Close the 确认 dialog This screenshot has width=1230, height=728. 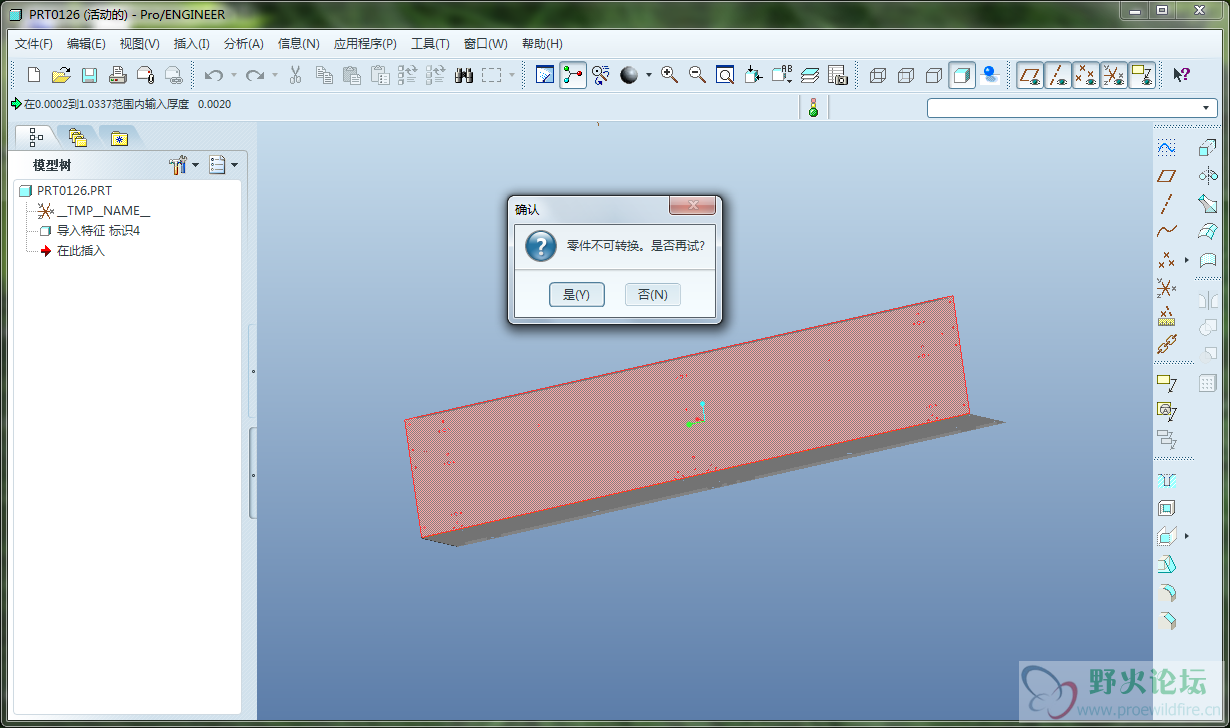pos(692,206)
